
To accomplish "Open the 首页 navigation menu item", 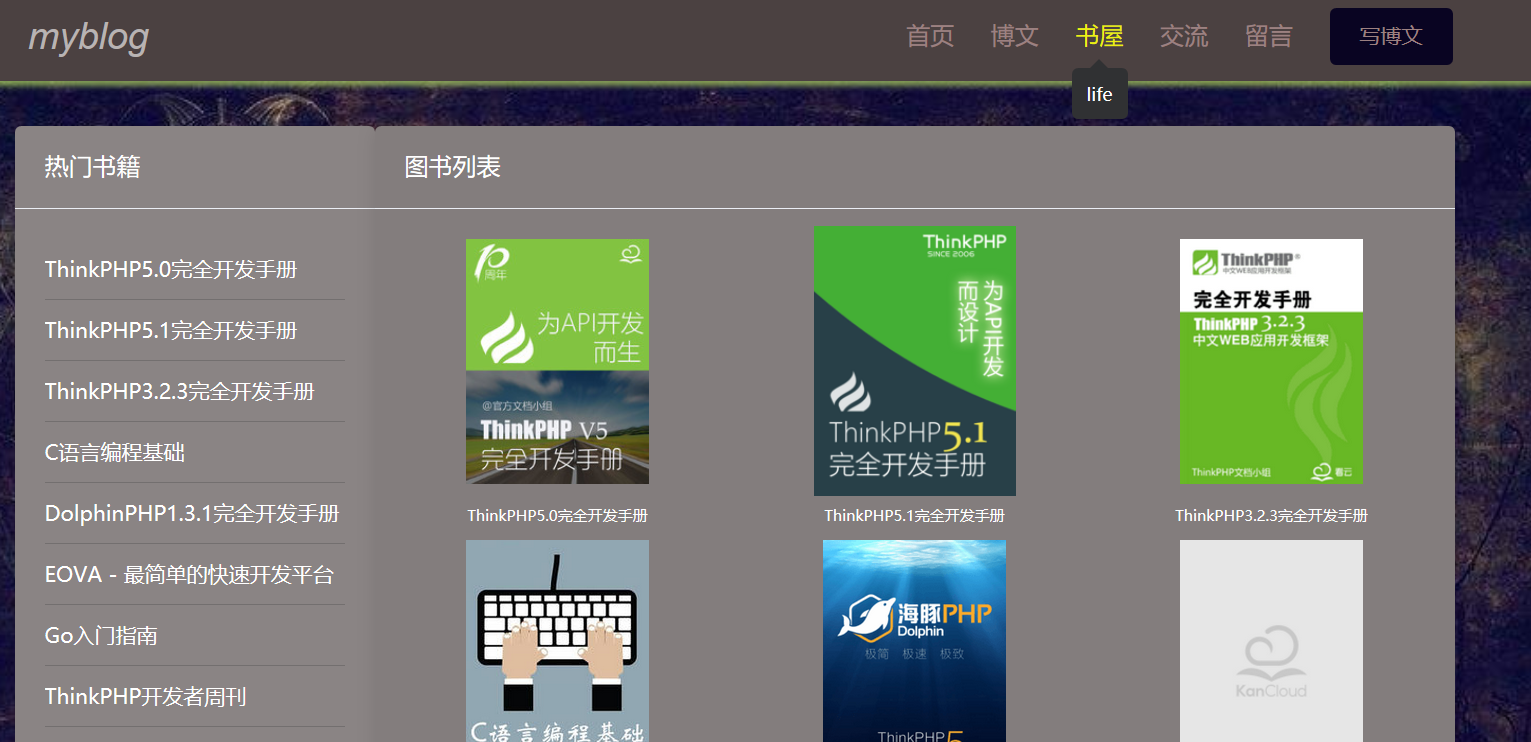I will pos(929,36).
